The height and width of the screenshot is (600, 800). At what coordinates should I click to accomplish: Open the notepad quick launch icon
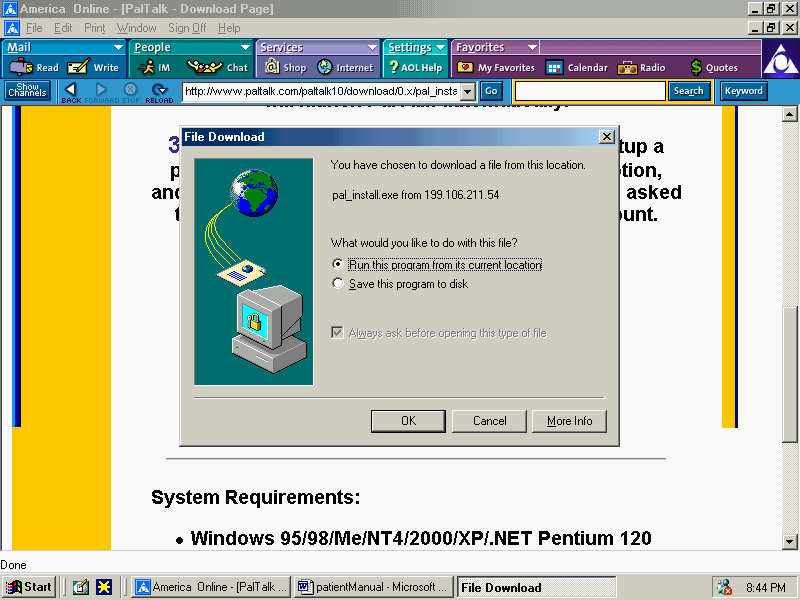click(80, 587)
